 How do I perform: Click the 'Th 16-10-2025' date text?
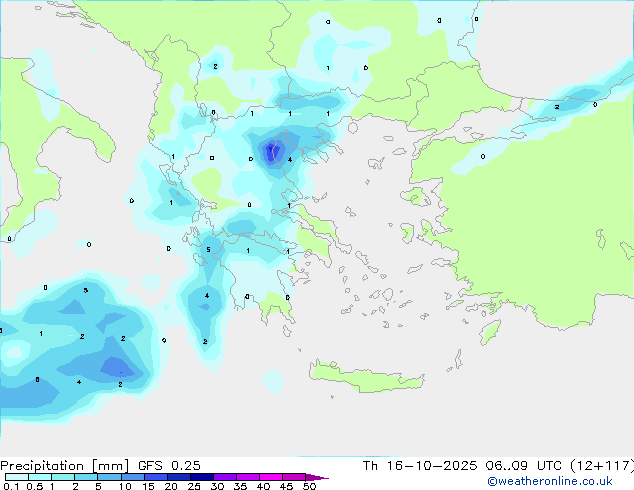420,466
